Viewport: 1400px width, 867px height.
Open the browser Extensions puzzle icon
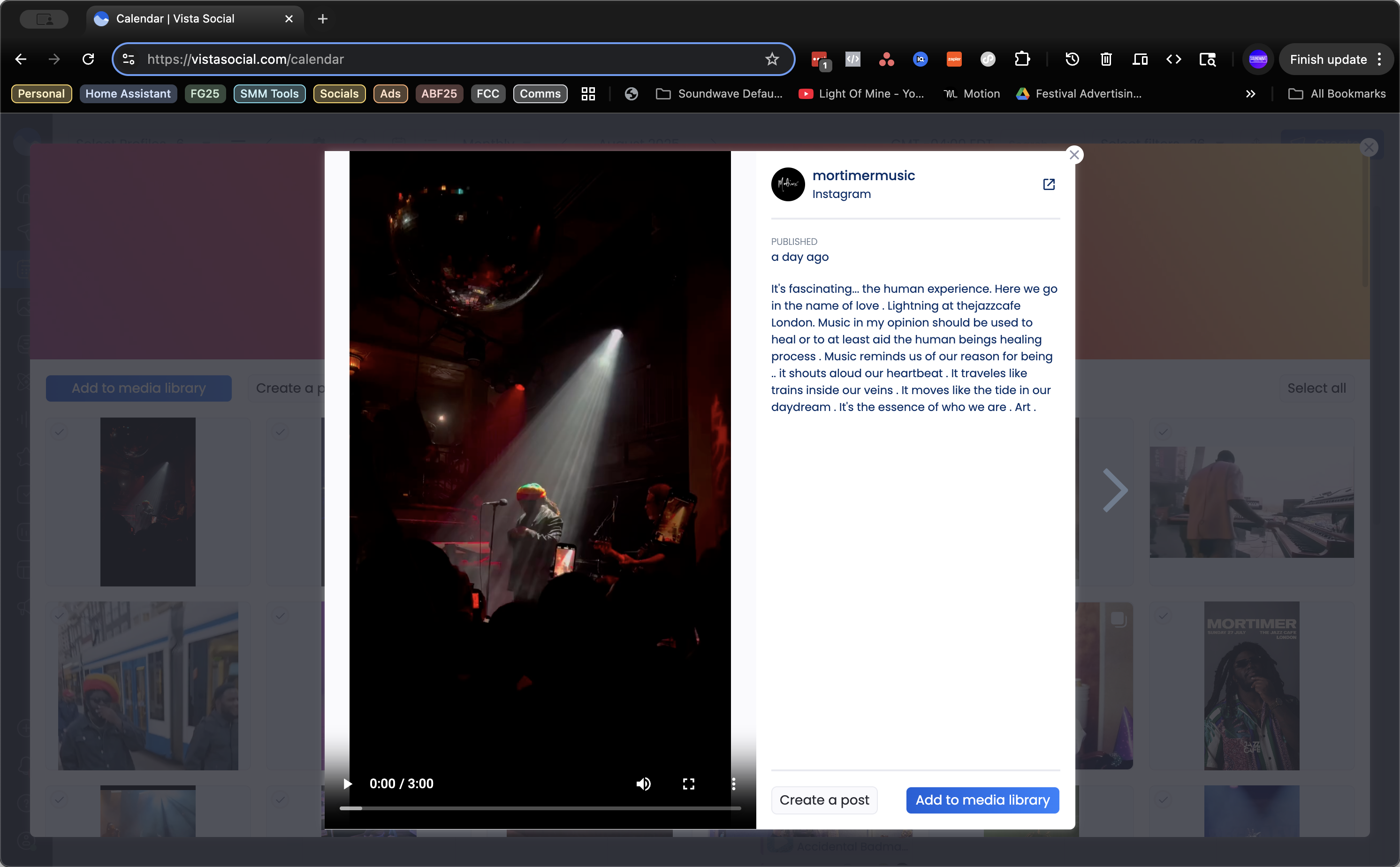point(1022,59)
